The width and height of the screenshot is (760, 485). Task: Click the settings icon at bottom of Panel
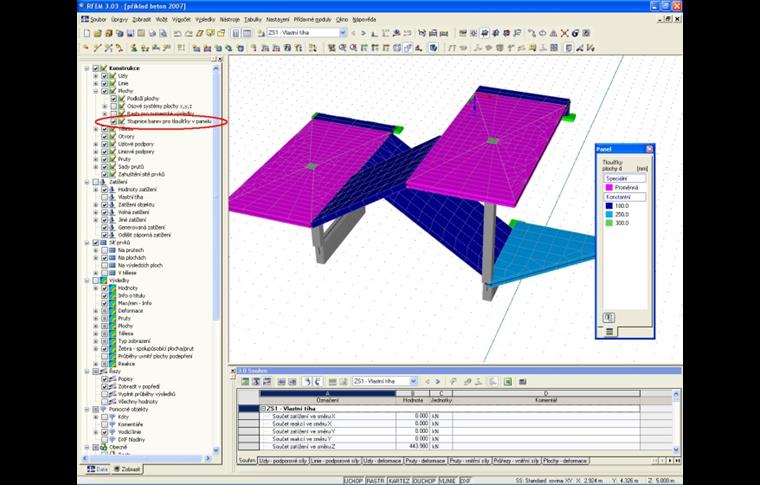coord(609,317)
